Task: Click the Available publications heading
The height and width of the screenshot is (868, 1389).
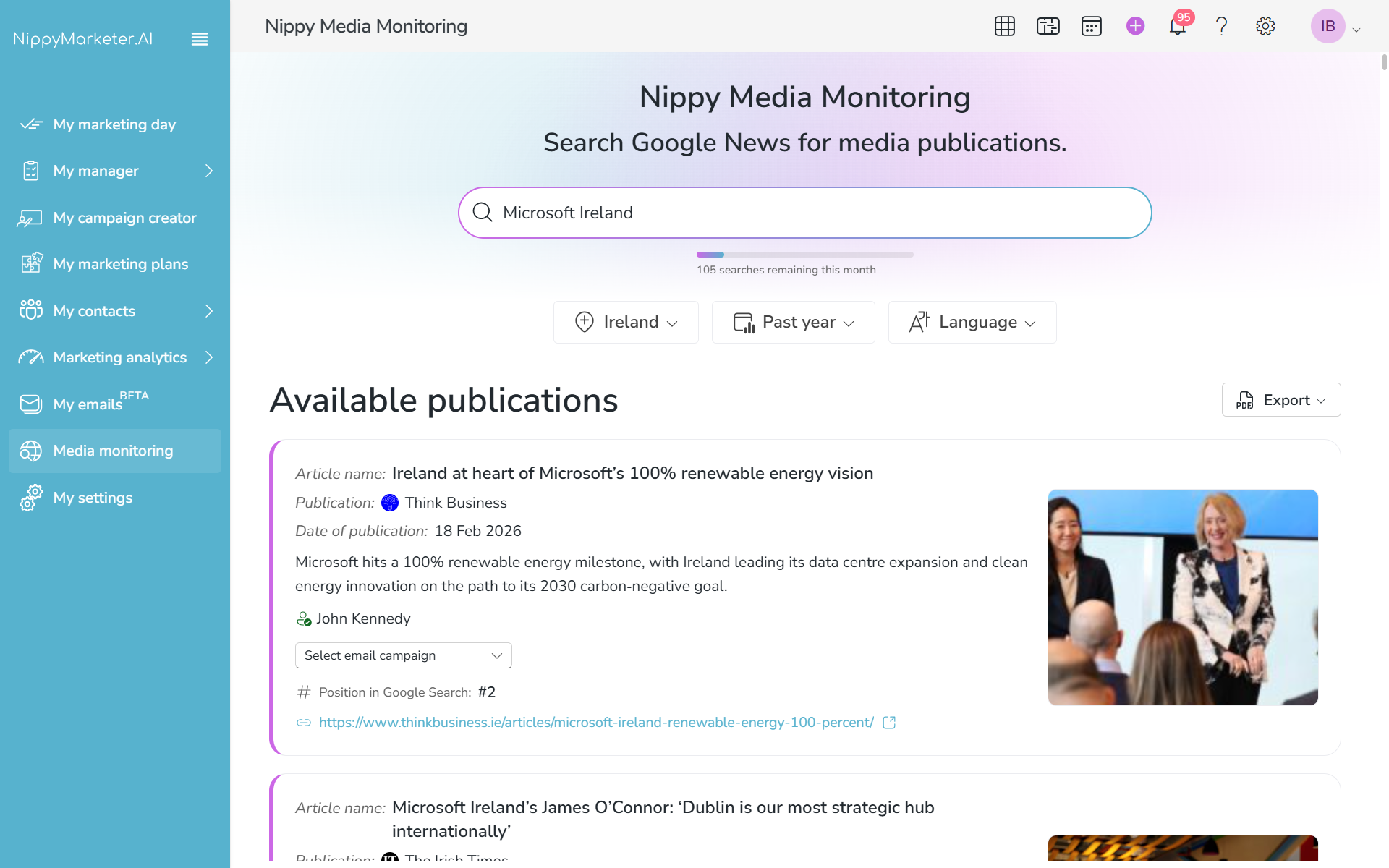Action: point(444,400)
